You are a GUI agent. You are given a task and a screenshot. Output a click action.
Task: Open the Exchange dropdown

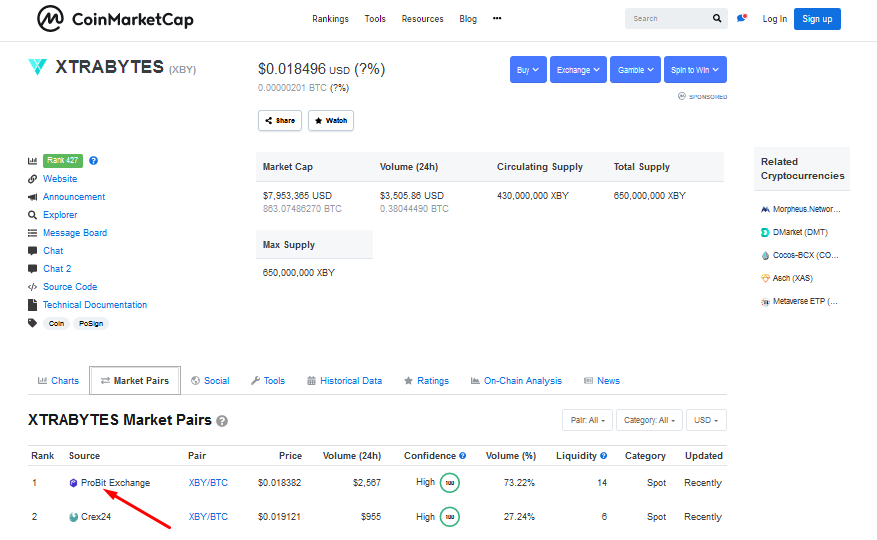pyautogui.click(x=578, y=69)
